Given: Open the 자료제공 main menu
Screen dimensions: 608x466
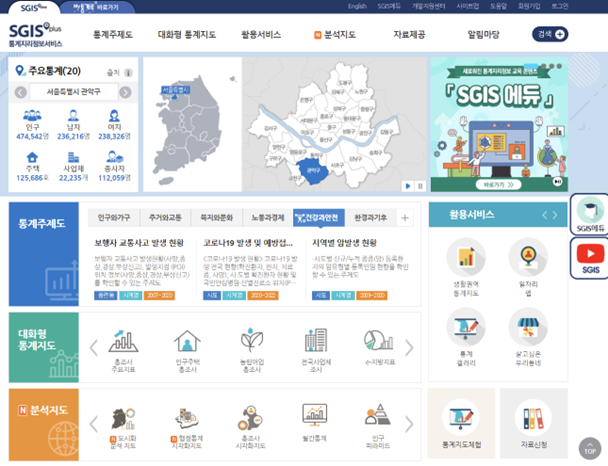Looking at the screenshot, I should (409, 35).
